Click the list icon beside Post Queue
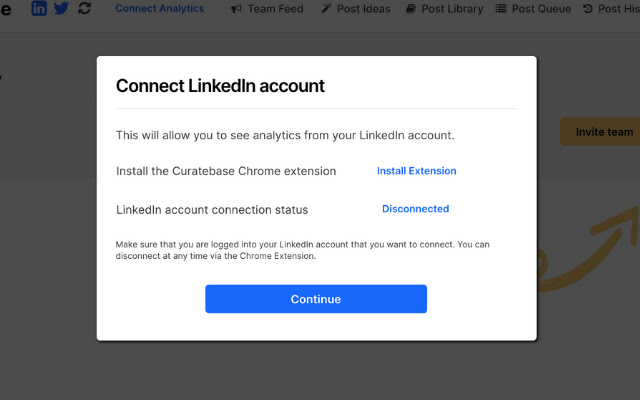 coord(501,8)
